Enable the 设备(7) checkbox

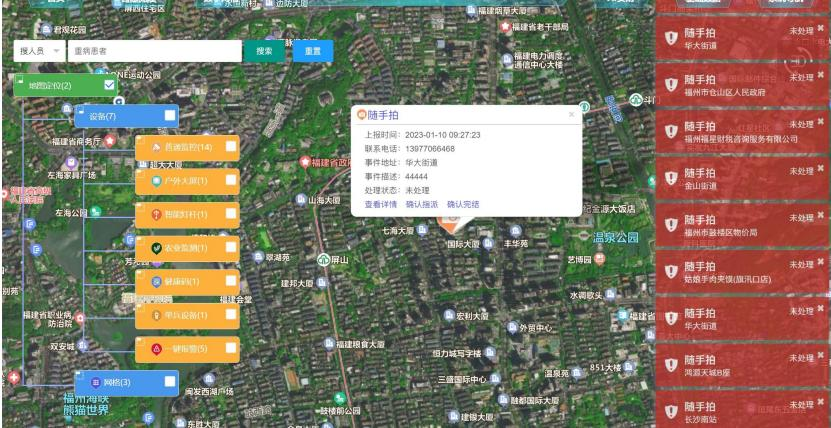166,116
